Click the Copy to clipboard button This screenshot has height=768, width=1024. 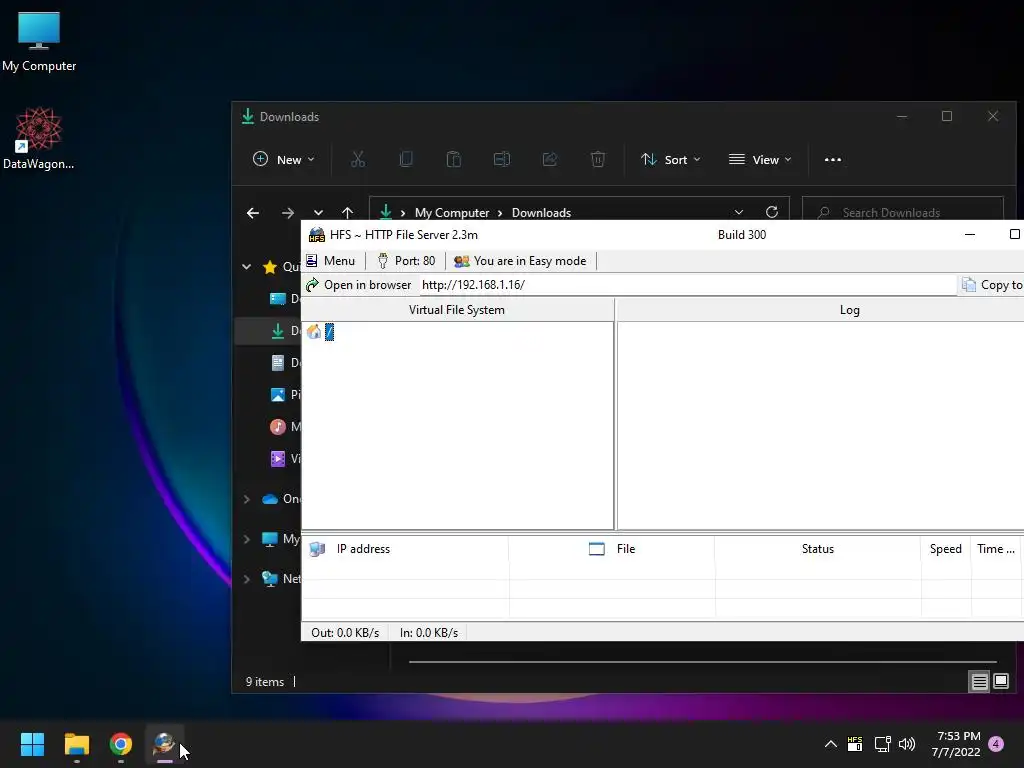pos(992,285)
